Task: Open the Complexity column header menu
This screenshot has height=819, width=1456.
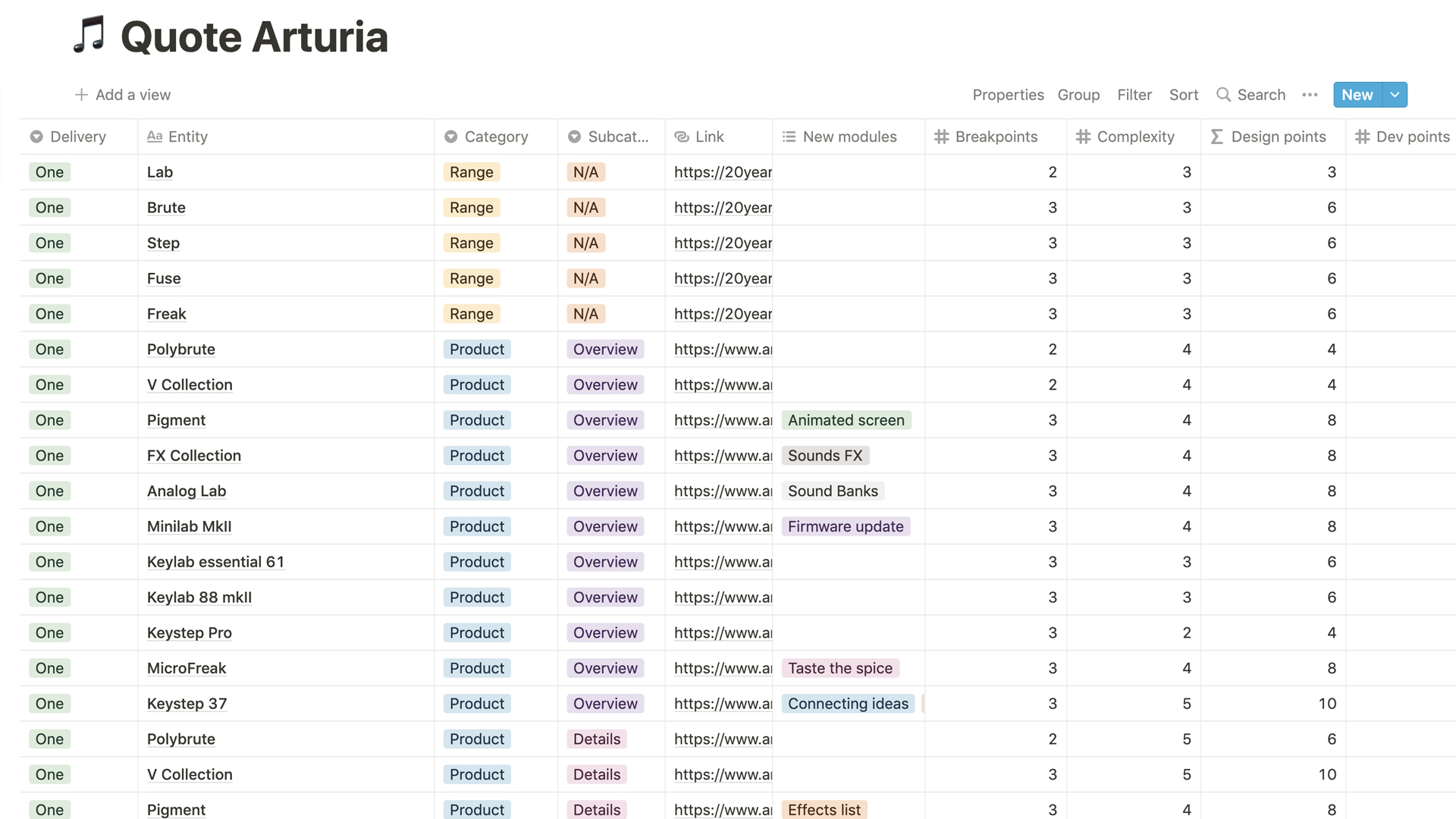Action: point(1134,136)
